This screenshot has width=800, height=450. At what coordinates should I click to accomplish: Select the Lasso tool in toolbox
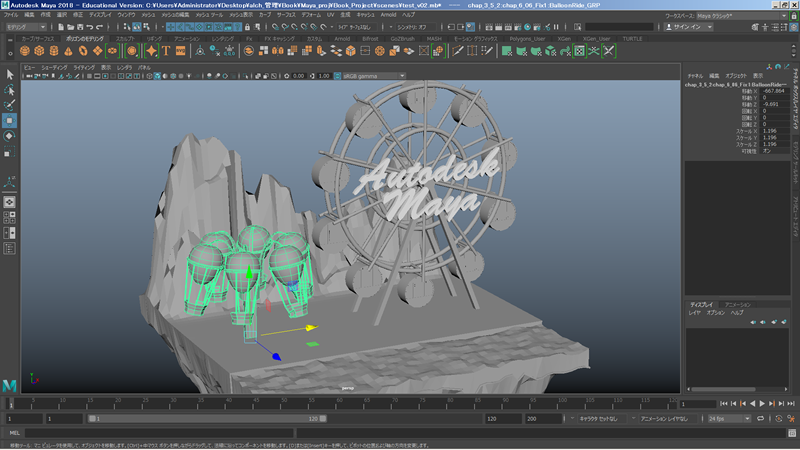pos(9,90)
